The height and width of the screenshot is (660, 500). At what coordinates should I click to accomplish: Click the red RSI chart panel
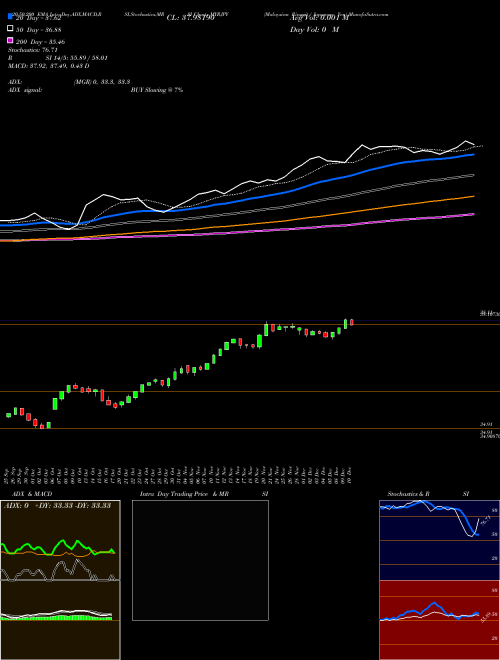click(x=439, y=620)
